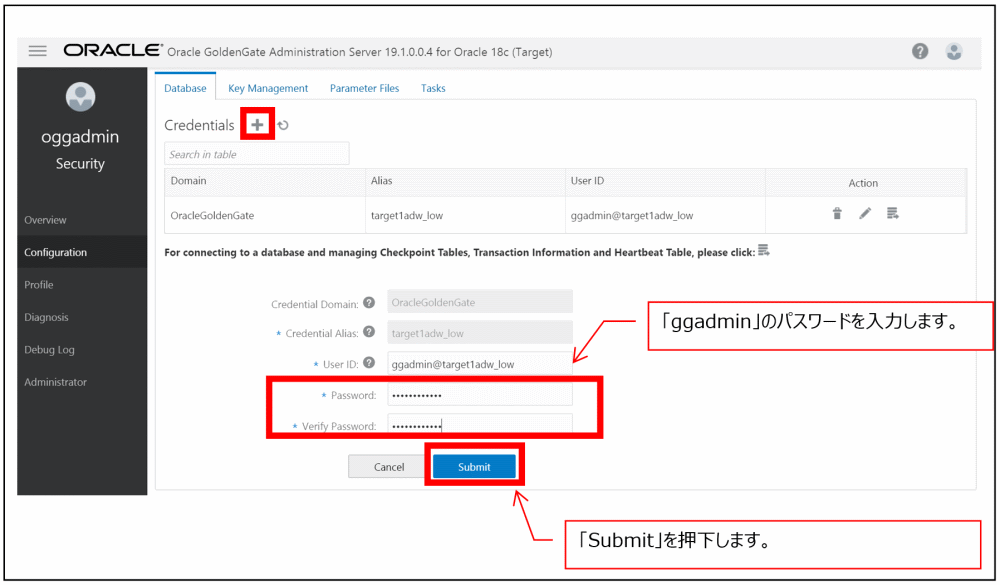Click the oggadmin username in sidebar
The height and width of the screenshot is (585, 1000).
coord(80,137)
